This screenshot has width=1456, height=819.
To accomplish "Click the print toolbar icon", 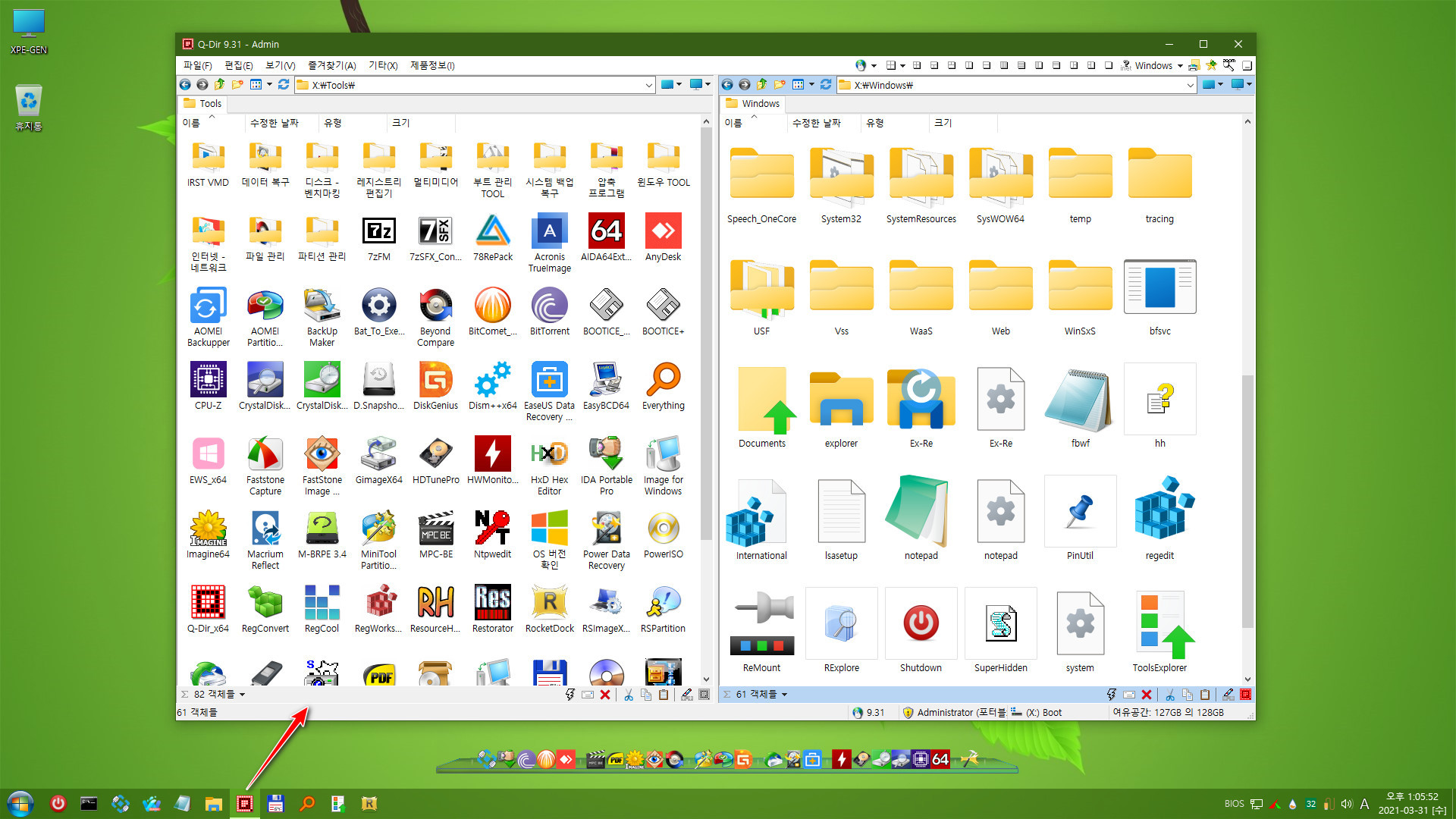I will coord(1194,65).
